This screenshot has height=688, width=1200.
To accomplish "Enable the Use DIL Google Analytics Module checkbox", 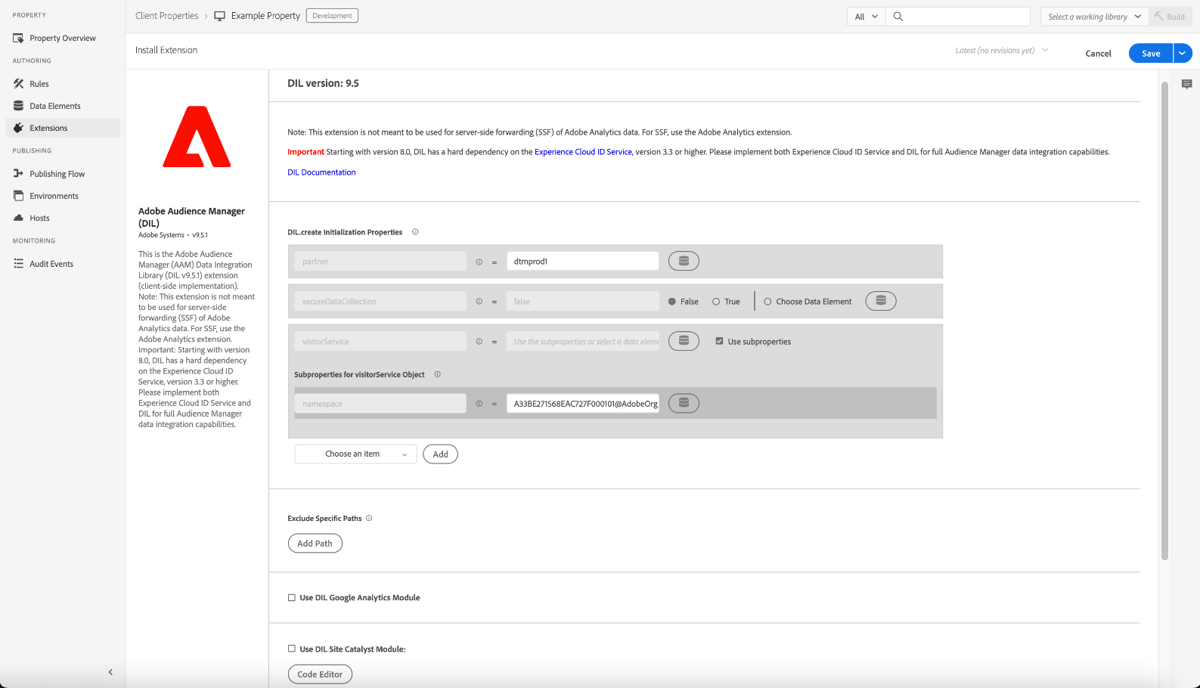I will click(x=291, y=597).
